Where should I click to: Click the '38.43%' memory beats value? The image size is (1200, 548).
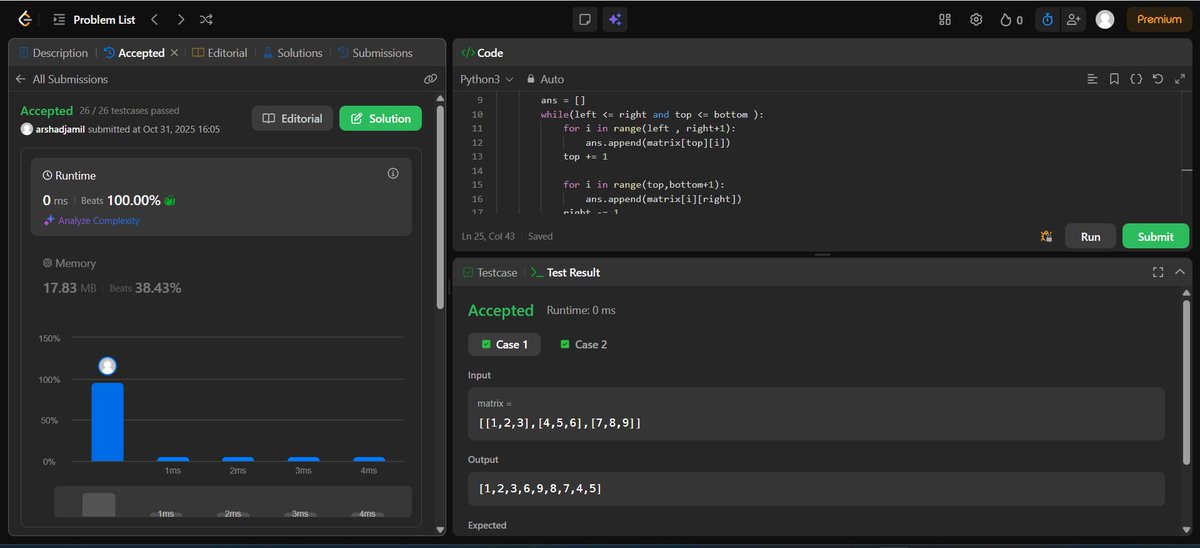(158, 288)
